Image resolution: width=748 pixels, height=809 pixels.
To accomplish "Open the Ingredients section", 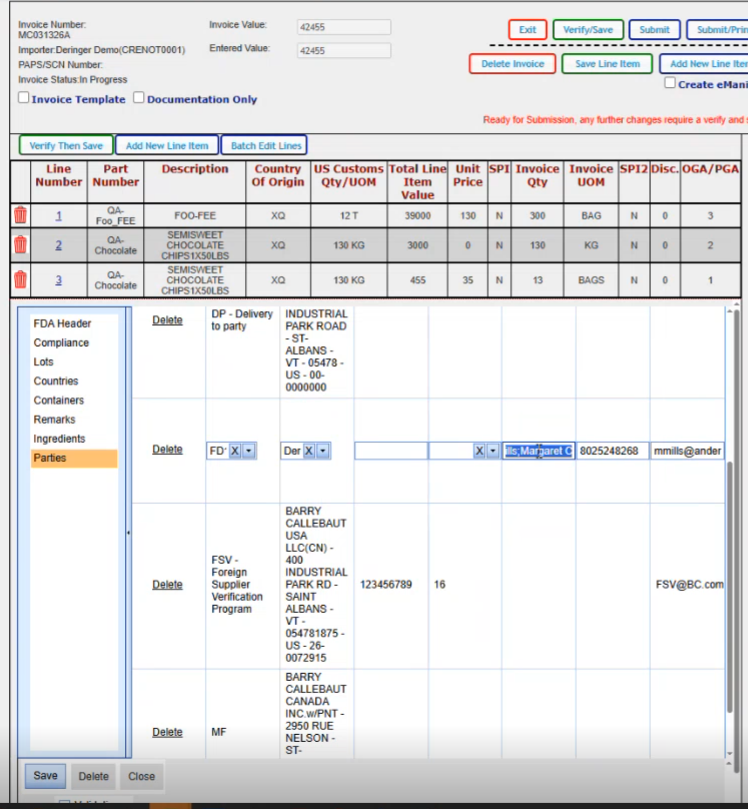I will (x=59, y=439).
